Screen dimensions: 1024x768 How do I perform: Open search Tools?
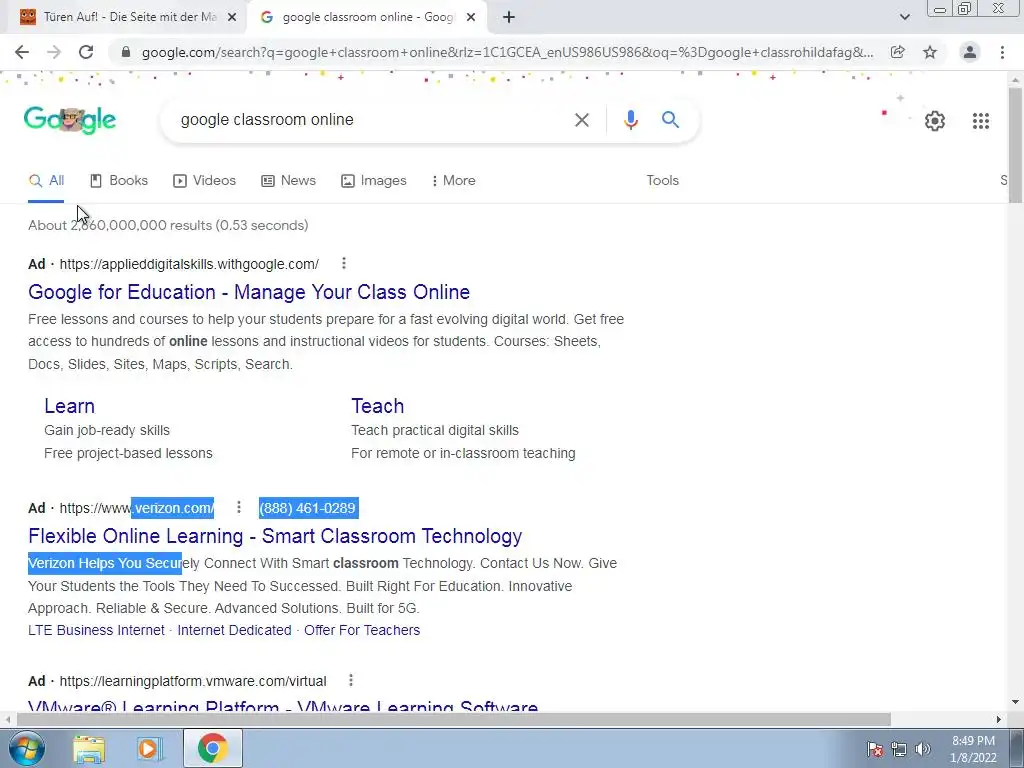click(662, 181)
